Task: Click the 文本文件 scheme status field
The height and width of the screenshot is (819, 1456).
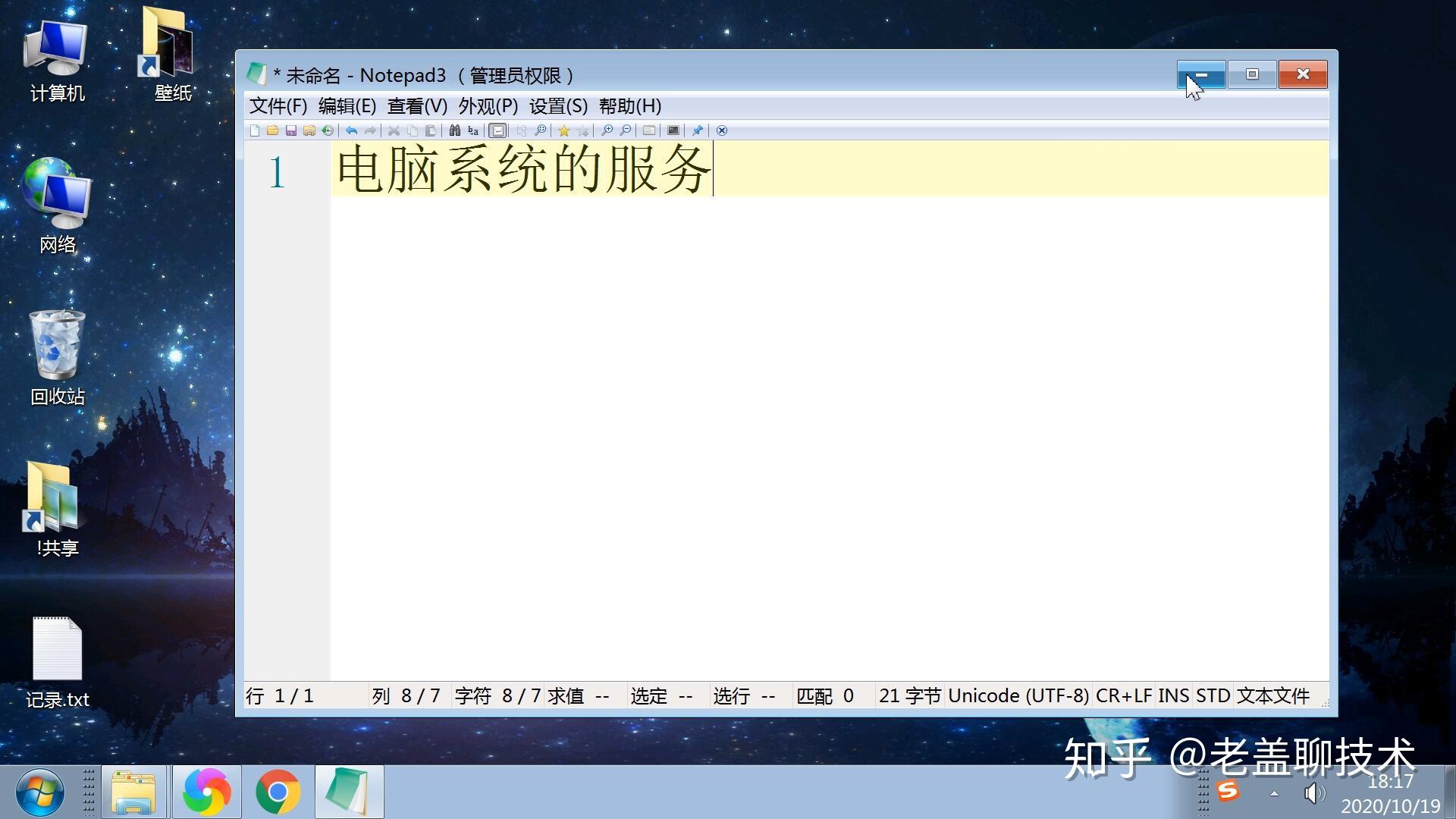Action: click(1273, 695)
